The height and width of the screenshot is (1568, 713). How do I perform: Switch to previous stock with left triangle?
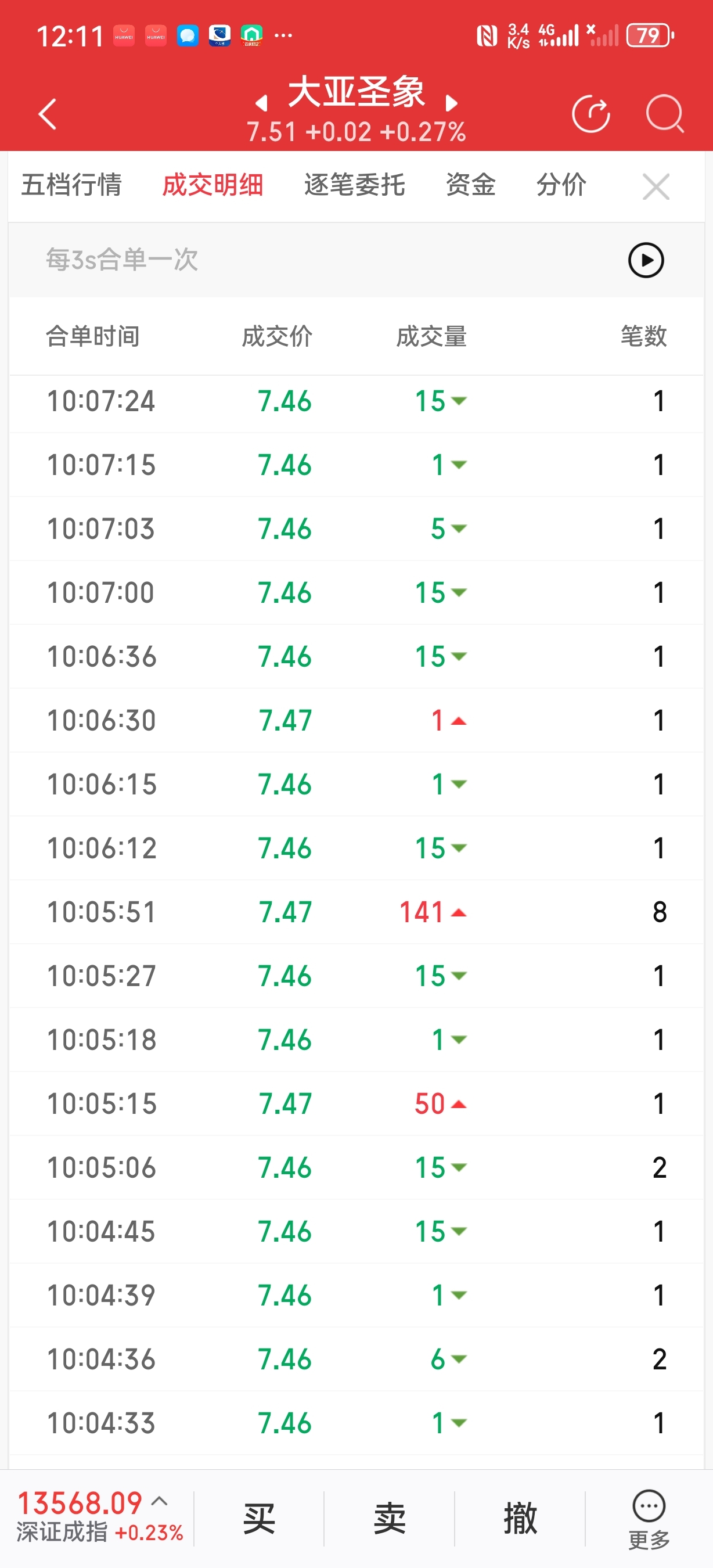click(x=262, y=103)
